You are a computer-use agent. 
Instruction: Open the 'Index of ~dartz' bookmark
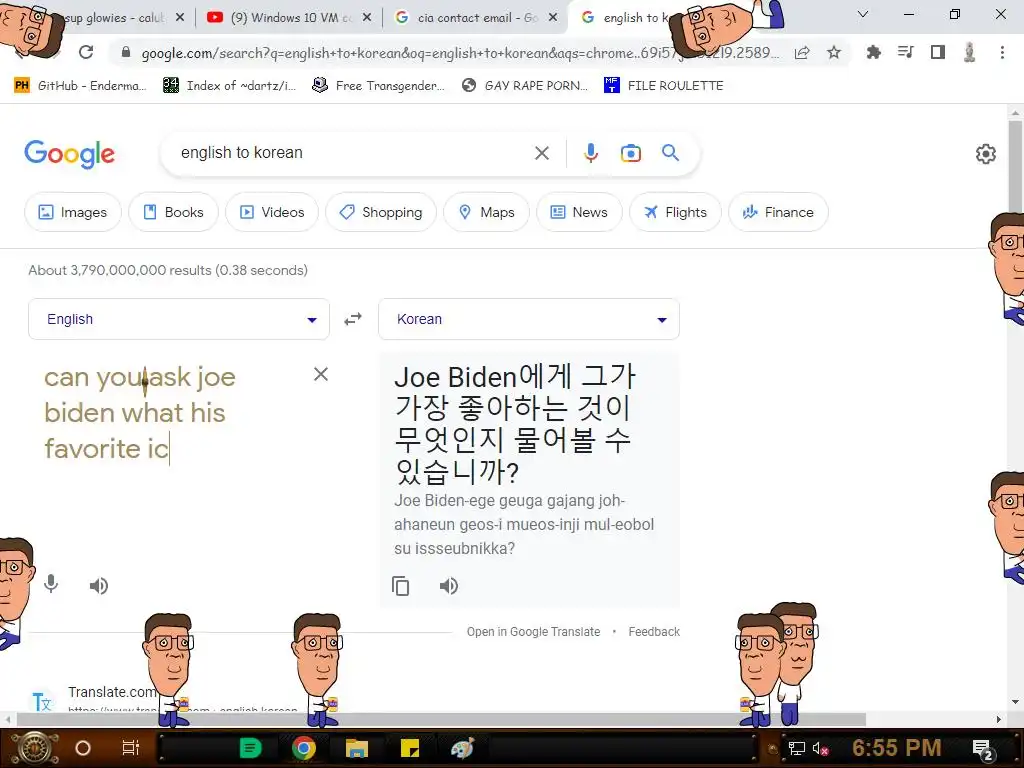pyautogui.click(x=229, y=86)
